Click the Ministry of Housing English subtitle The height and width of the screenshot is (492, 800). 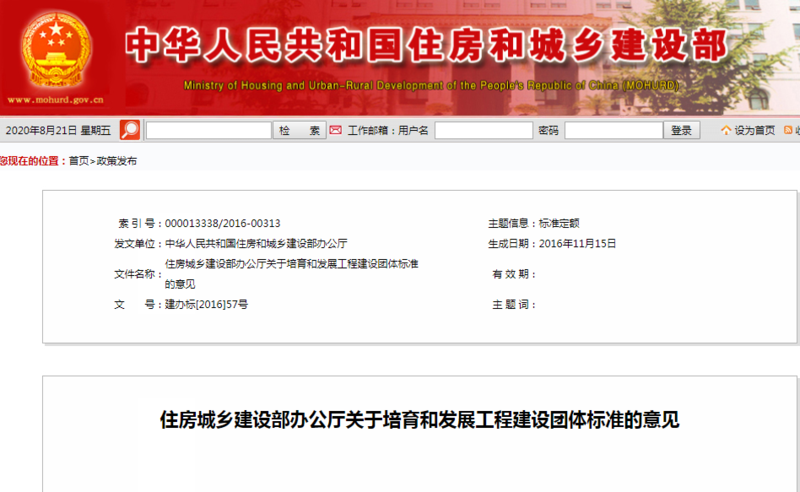pyautogui.click(x=431, y=85)
